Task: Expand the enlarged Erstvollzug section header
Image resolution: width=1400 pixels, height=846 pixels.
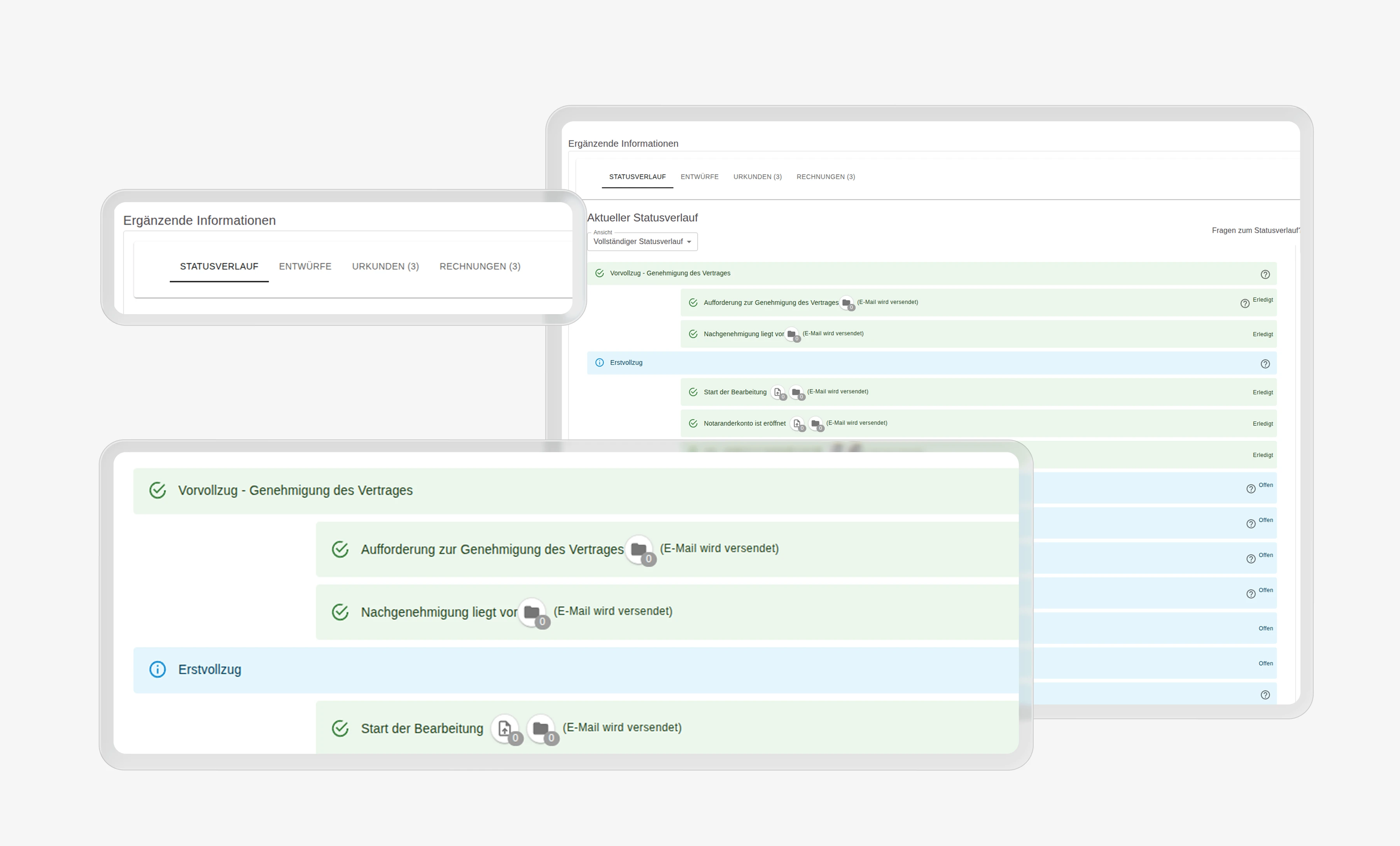Action: (210, 670)
